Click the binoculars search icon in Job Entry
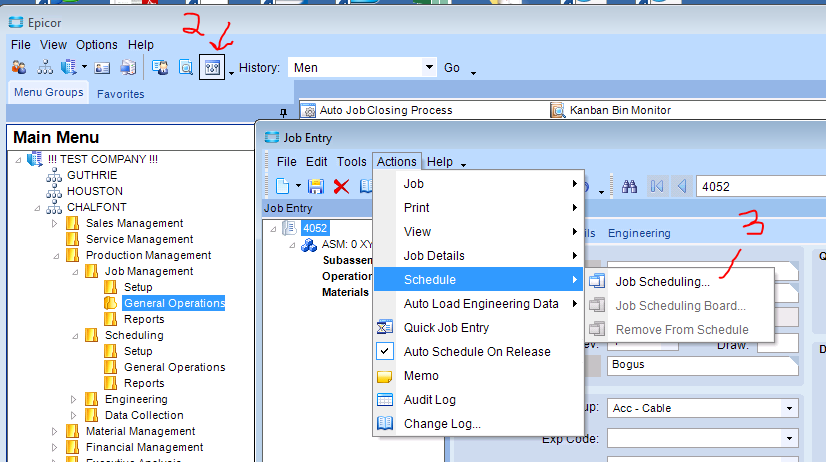826x462 pixels. pos(630,186)
